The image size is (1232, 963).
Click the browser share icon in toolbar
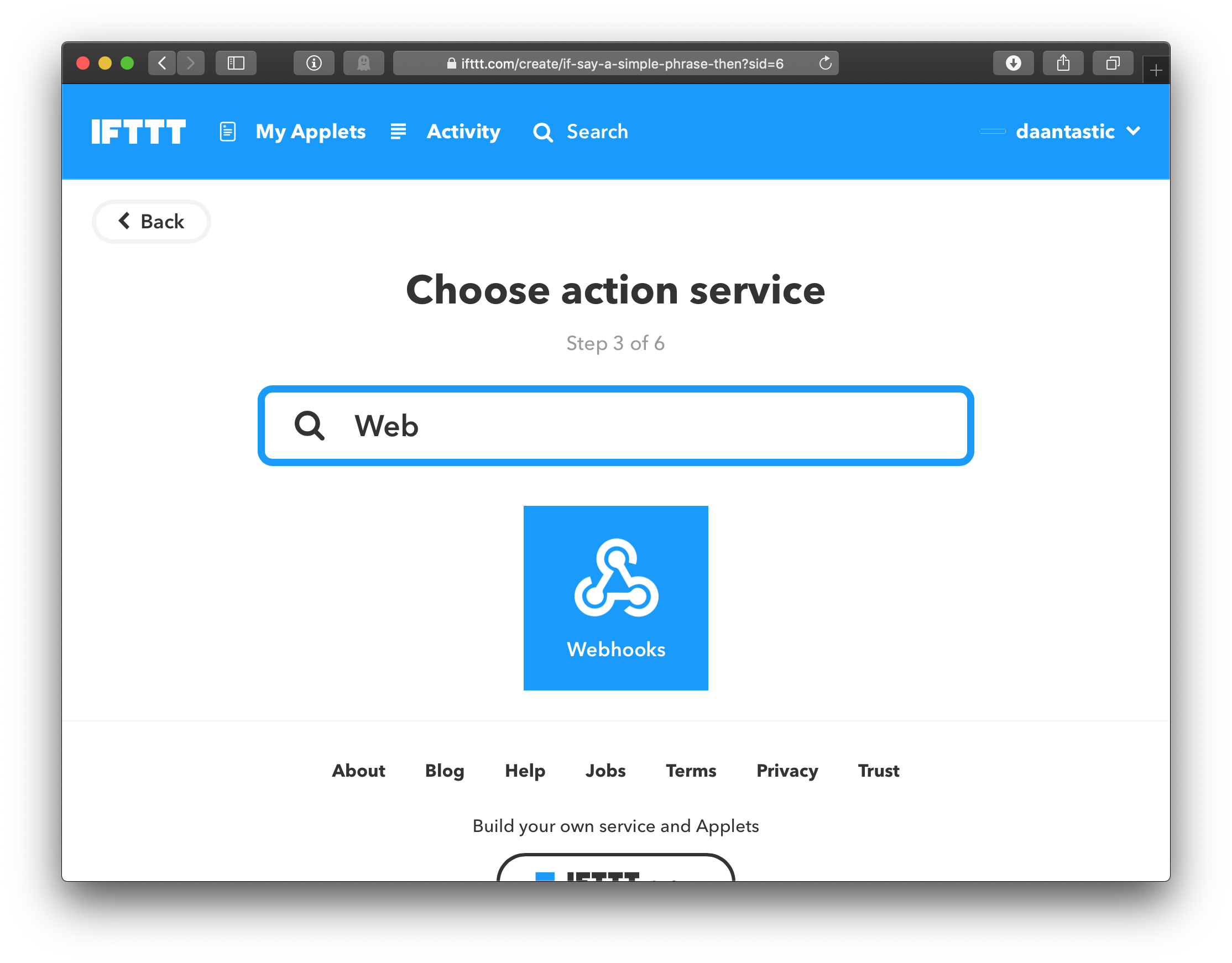(x=1064, y=62)
